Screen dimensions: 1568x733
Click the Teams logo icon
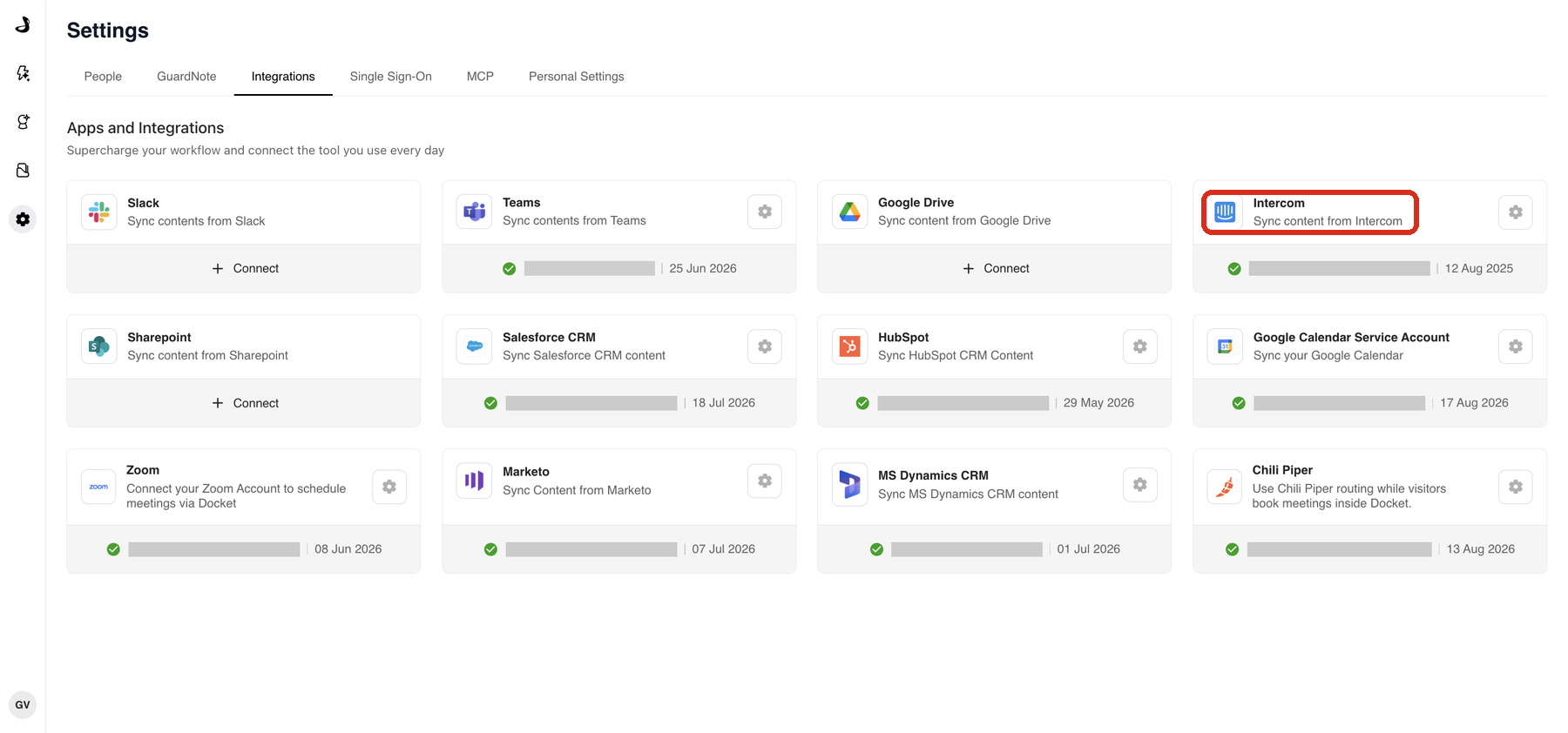(x=475, y=212)
